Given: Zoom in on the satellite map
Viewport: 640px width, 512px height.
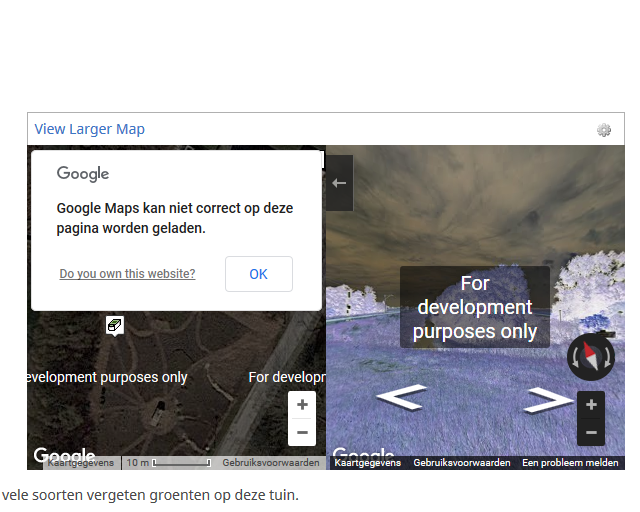Looking at the screenshot, I should point(302,405).
